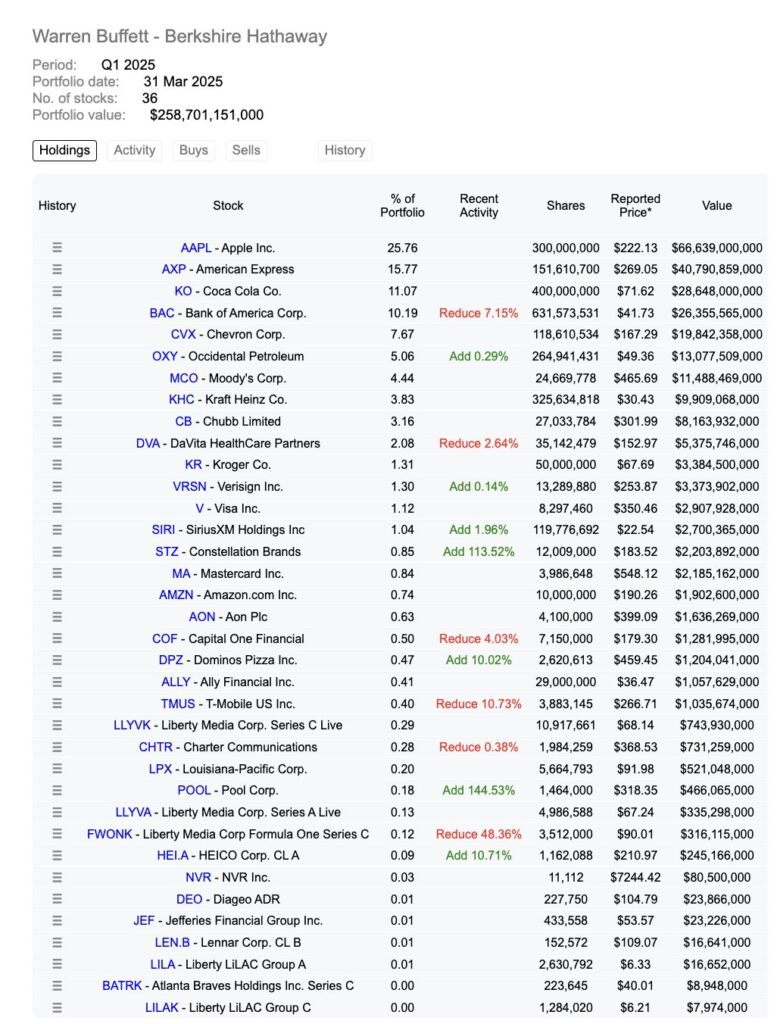Select the Holdings tab
Viewport: 777px width, 1024px height.
tap(65, 150)
